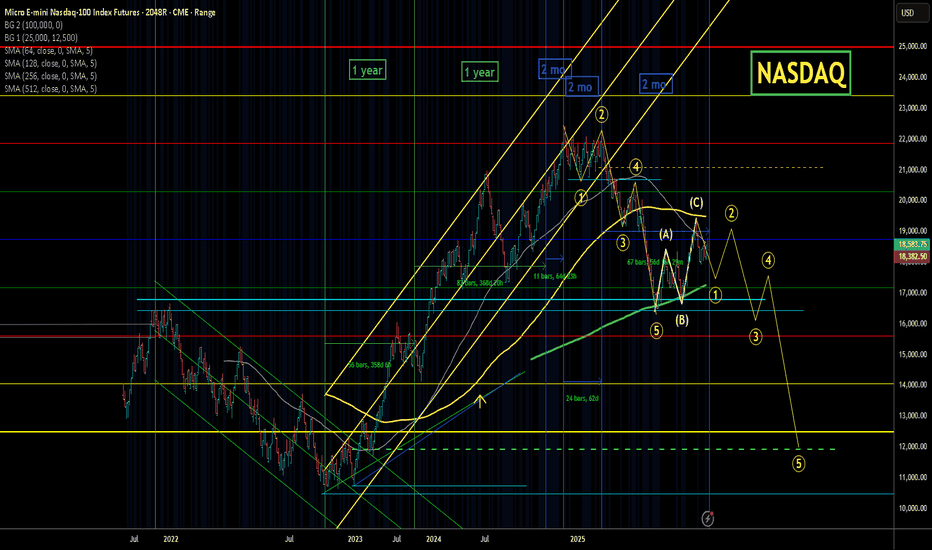
Task: Select the yellow upward arrow marker on the chart
Action: [480, 400]
